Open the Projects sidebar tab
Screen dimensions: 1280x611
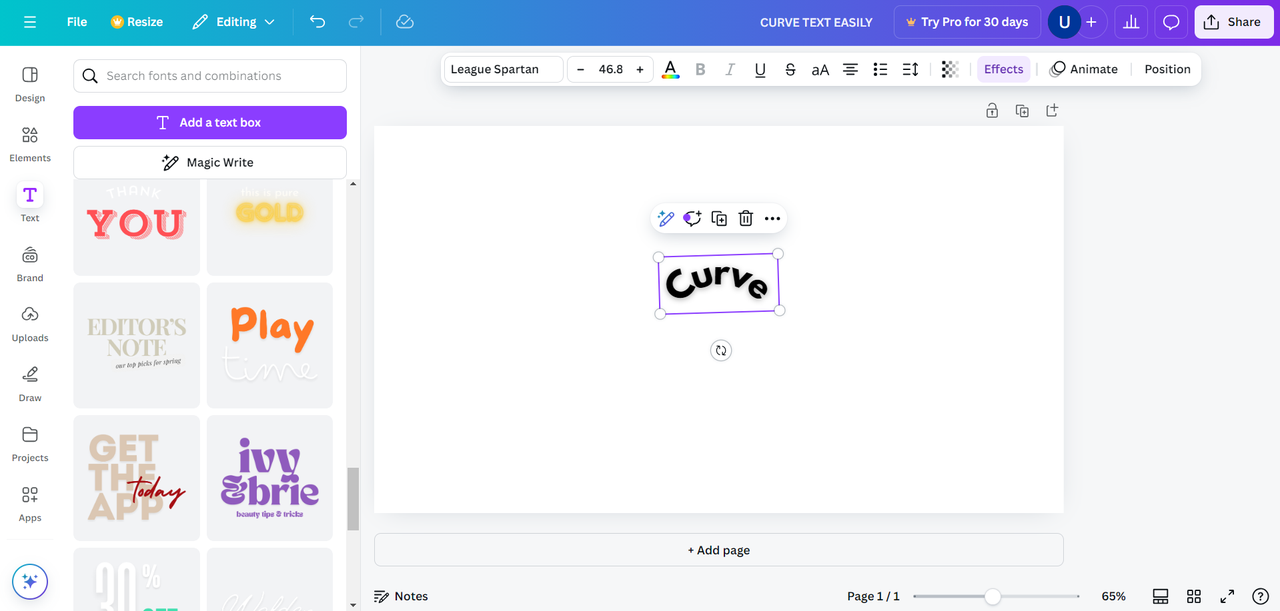point(30,444)
